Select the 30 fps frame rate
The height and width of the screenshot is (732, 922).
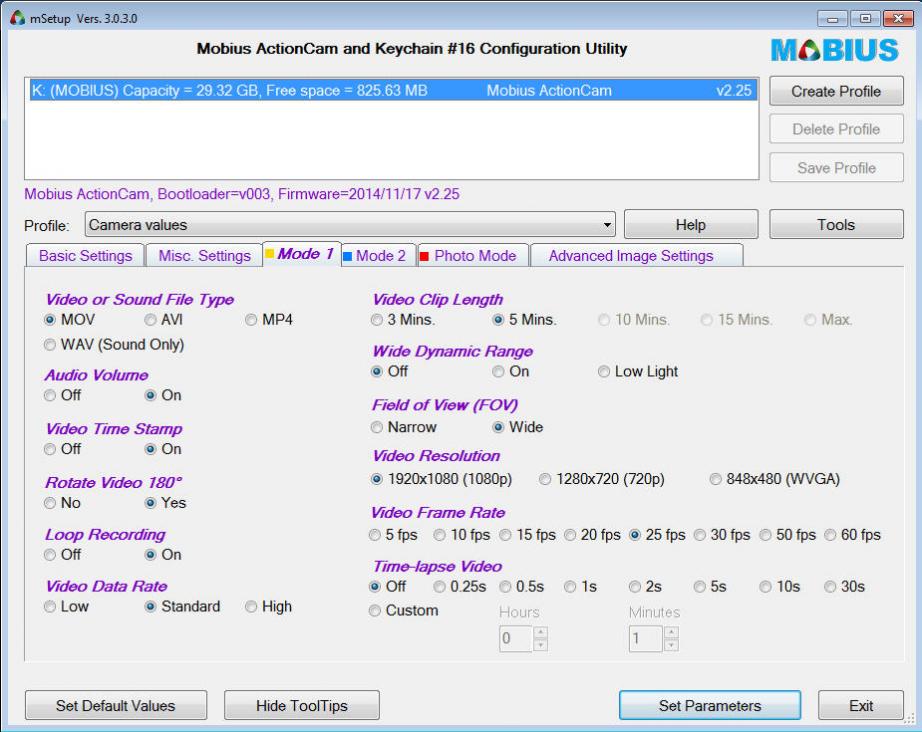pyautogui.click(x=700, y=535)
